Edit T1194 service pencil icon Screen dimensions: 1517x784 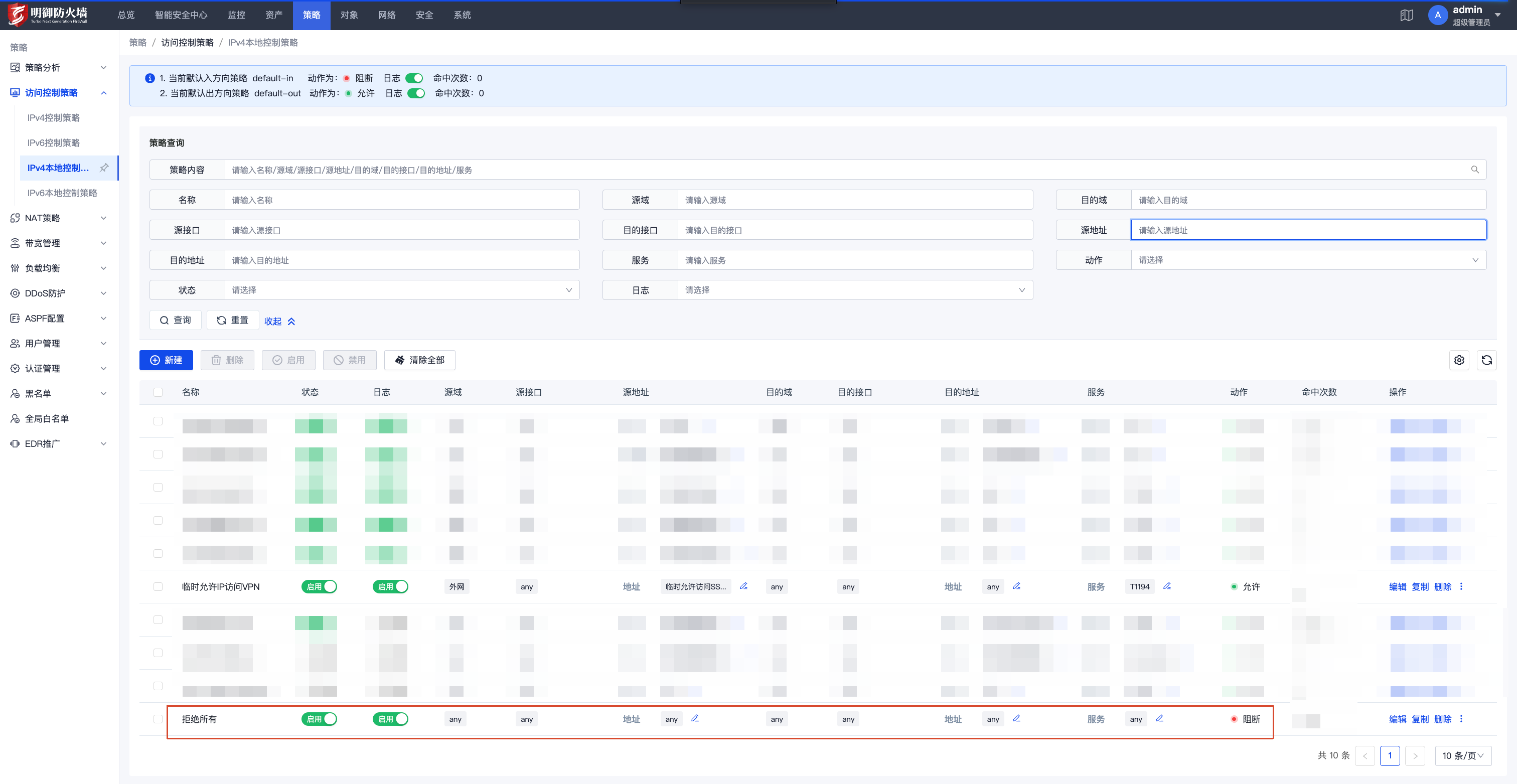1167,585
